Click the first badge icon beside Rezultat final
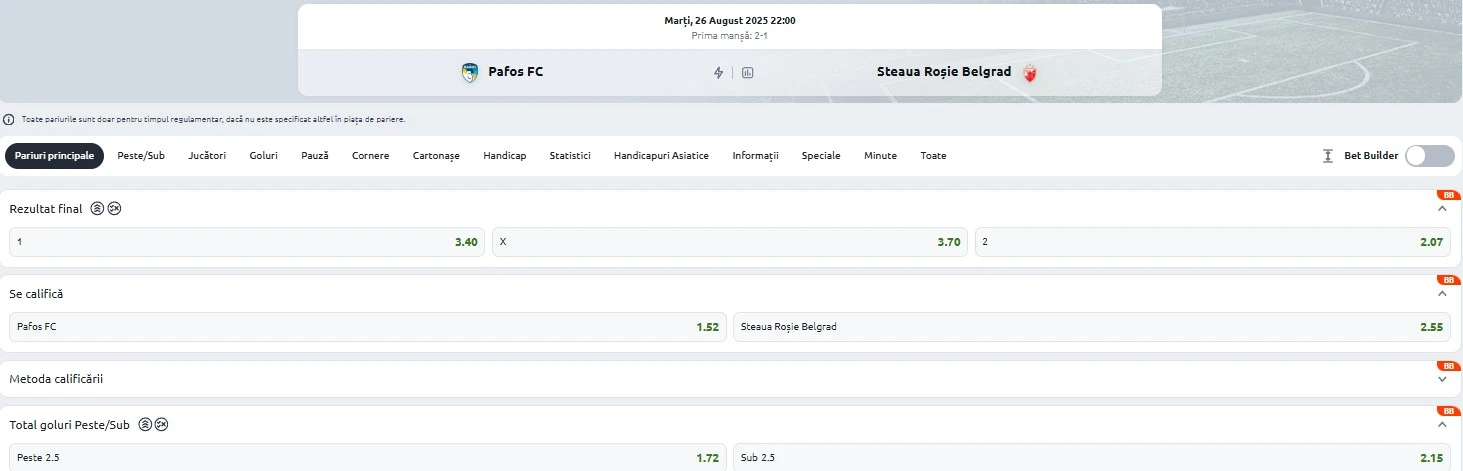Image resolution: width=1463 pixels, height=471 pixels. pos(97,209)
